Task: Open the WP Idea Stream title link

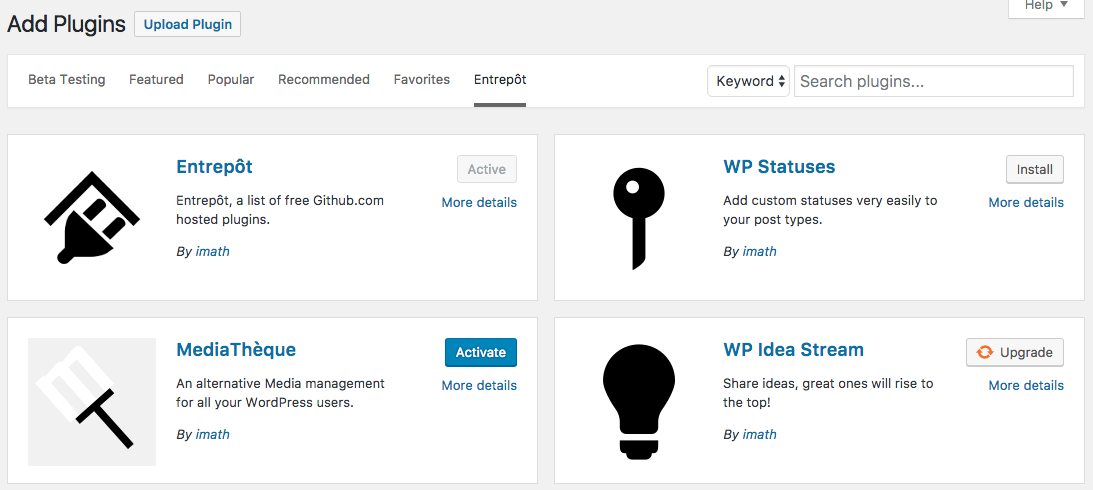Action: point(793,350)
